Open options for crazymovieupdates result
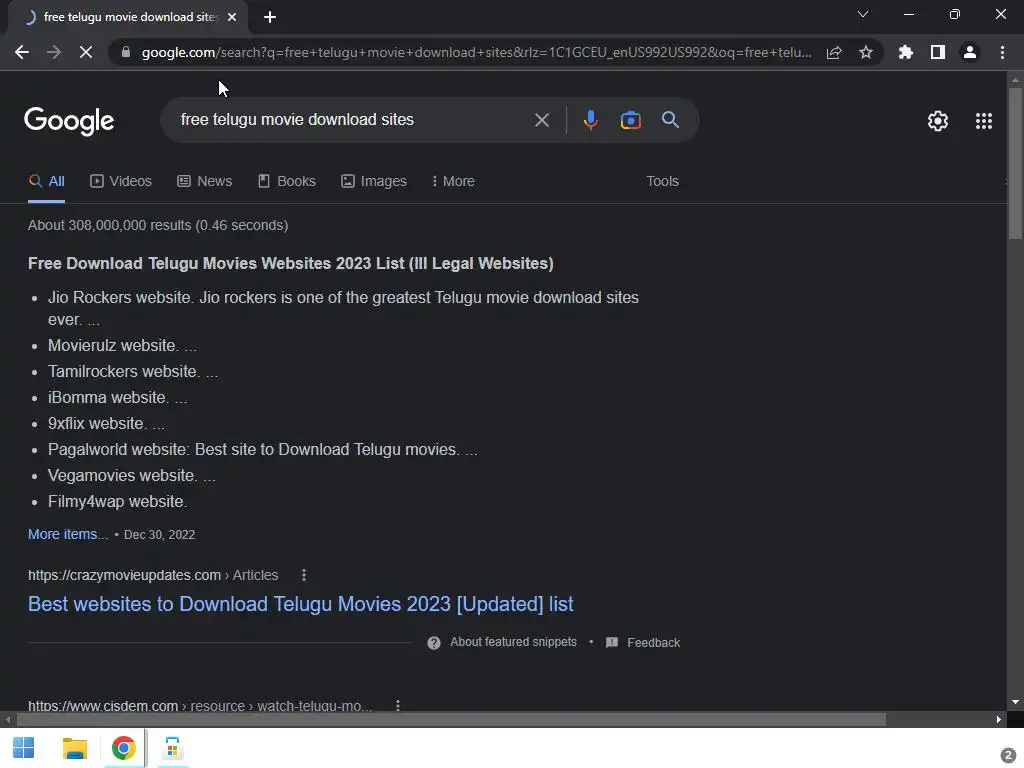 (x=304, y=575)
